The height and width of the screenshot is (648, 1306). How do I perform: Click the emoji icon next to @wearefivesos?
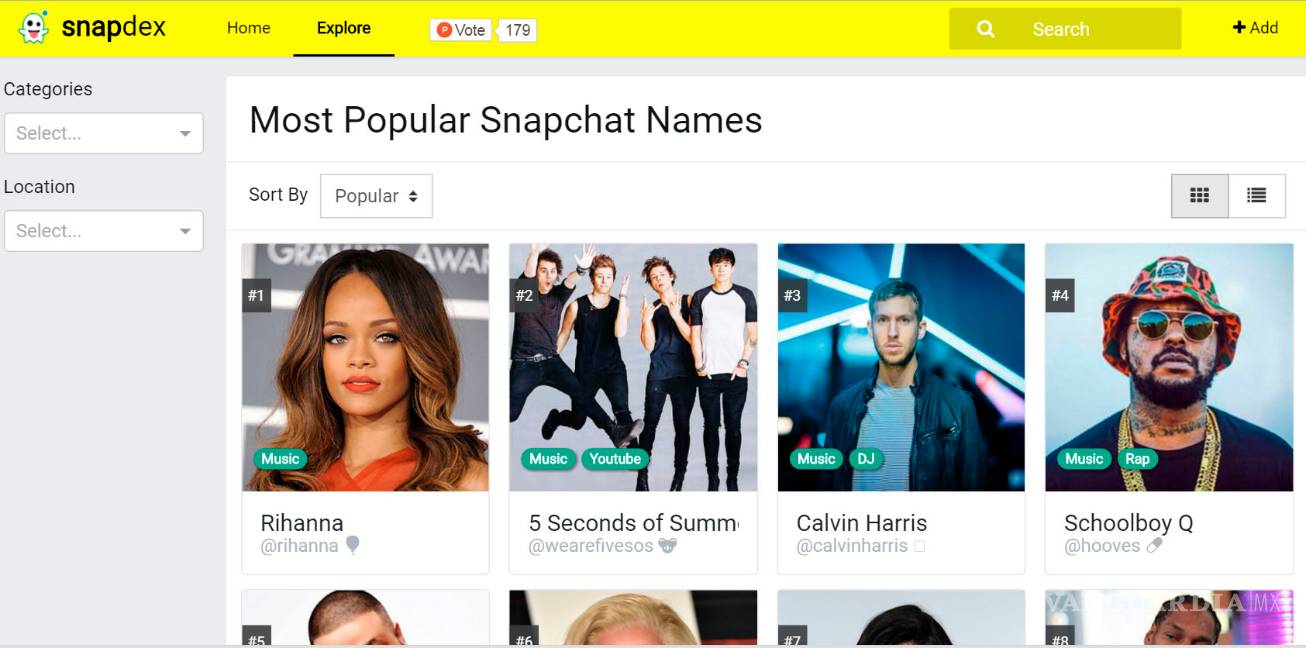pyautogui.click(x=668, y=546)
